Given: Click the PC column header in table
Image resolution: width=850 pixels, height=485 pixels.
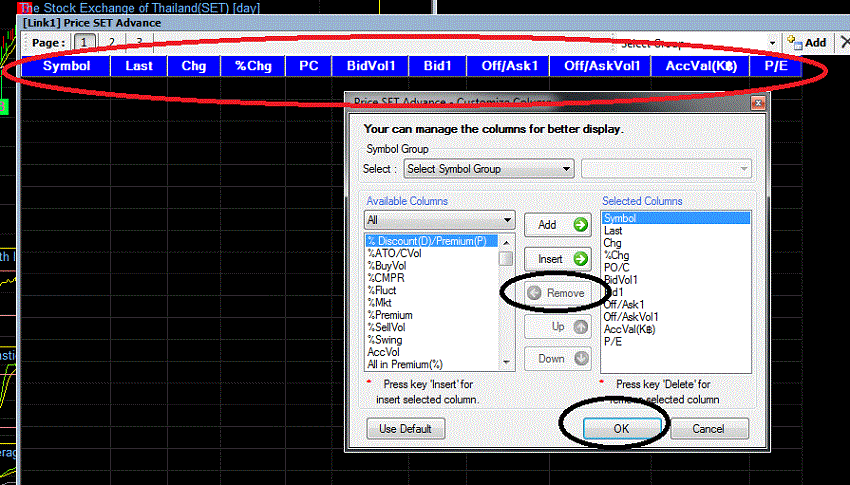Looking at the screenshot, I should pyautogui.click(x=308, y=66).
